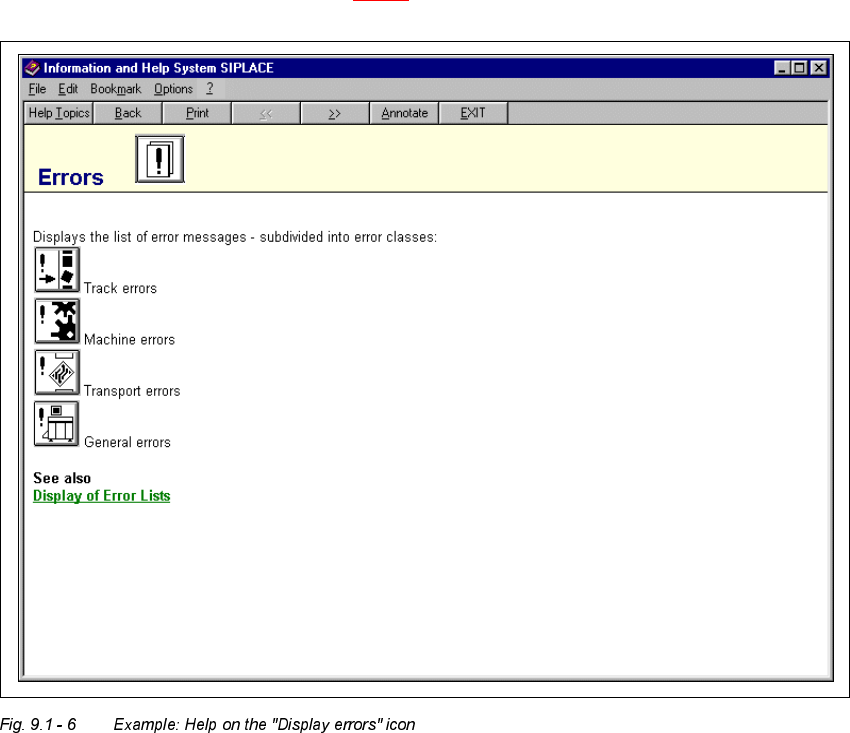
Task: Click the Machine errors label
Action: pos(130,340)
